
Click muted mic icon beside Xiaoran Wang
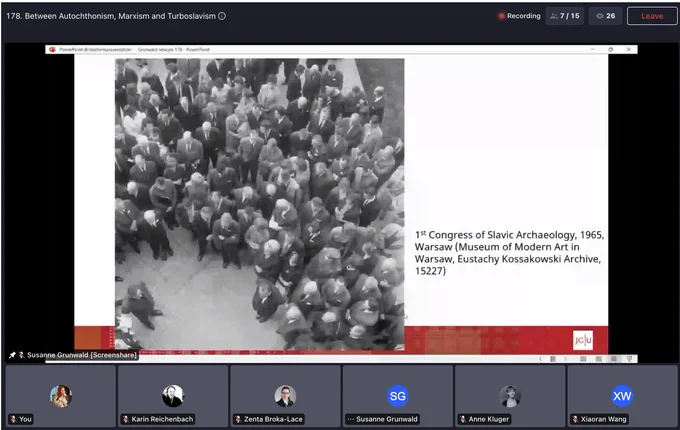pos(575,419)
